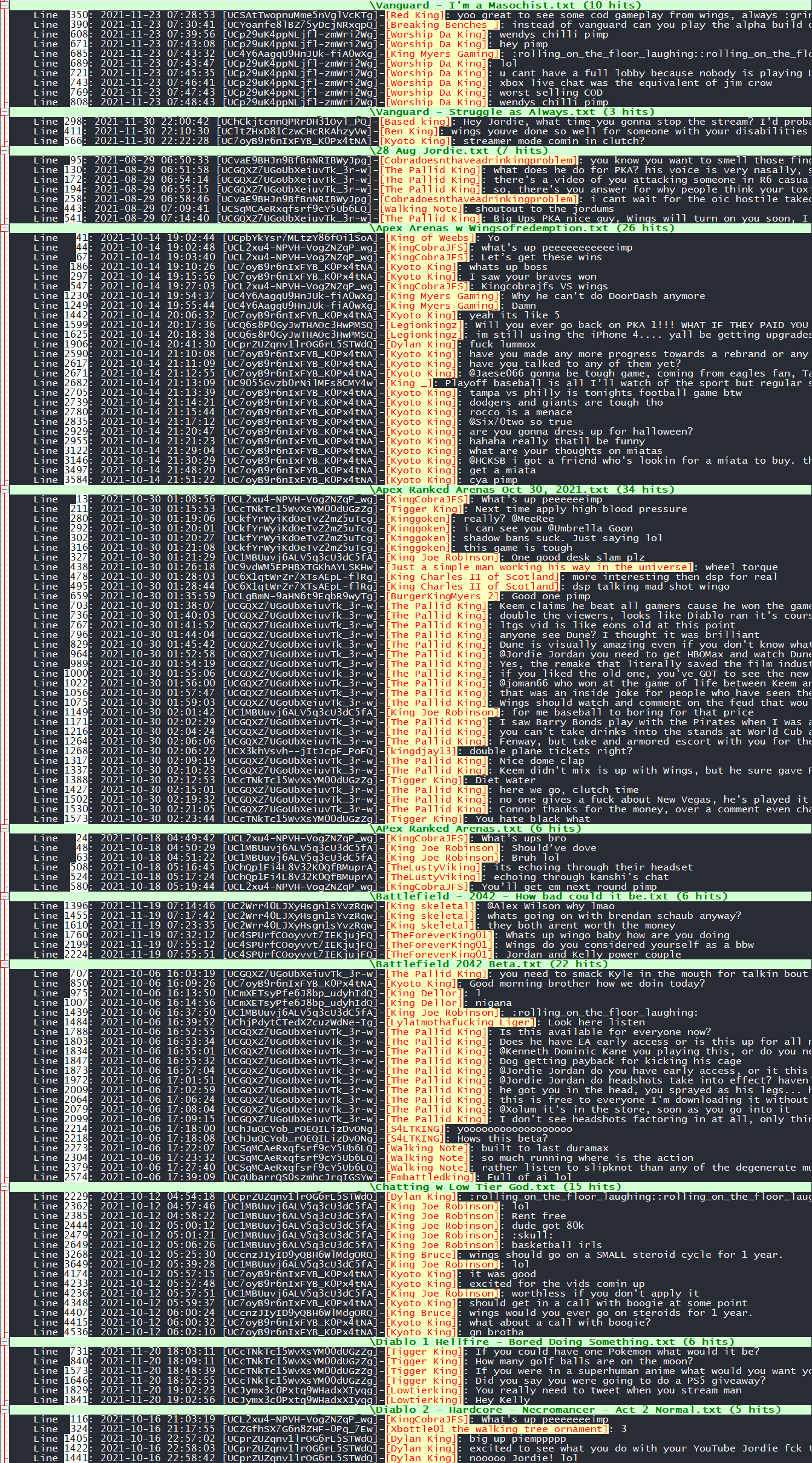
Task: Select 'How many golf balls are on the moon?' line
Action: point(410,1361)
